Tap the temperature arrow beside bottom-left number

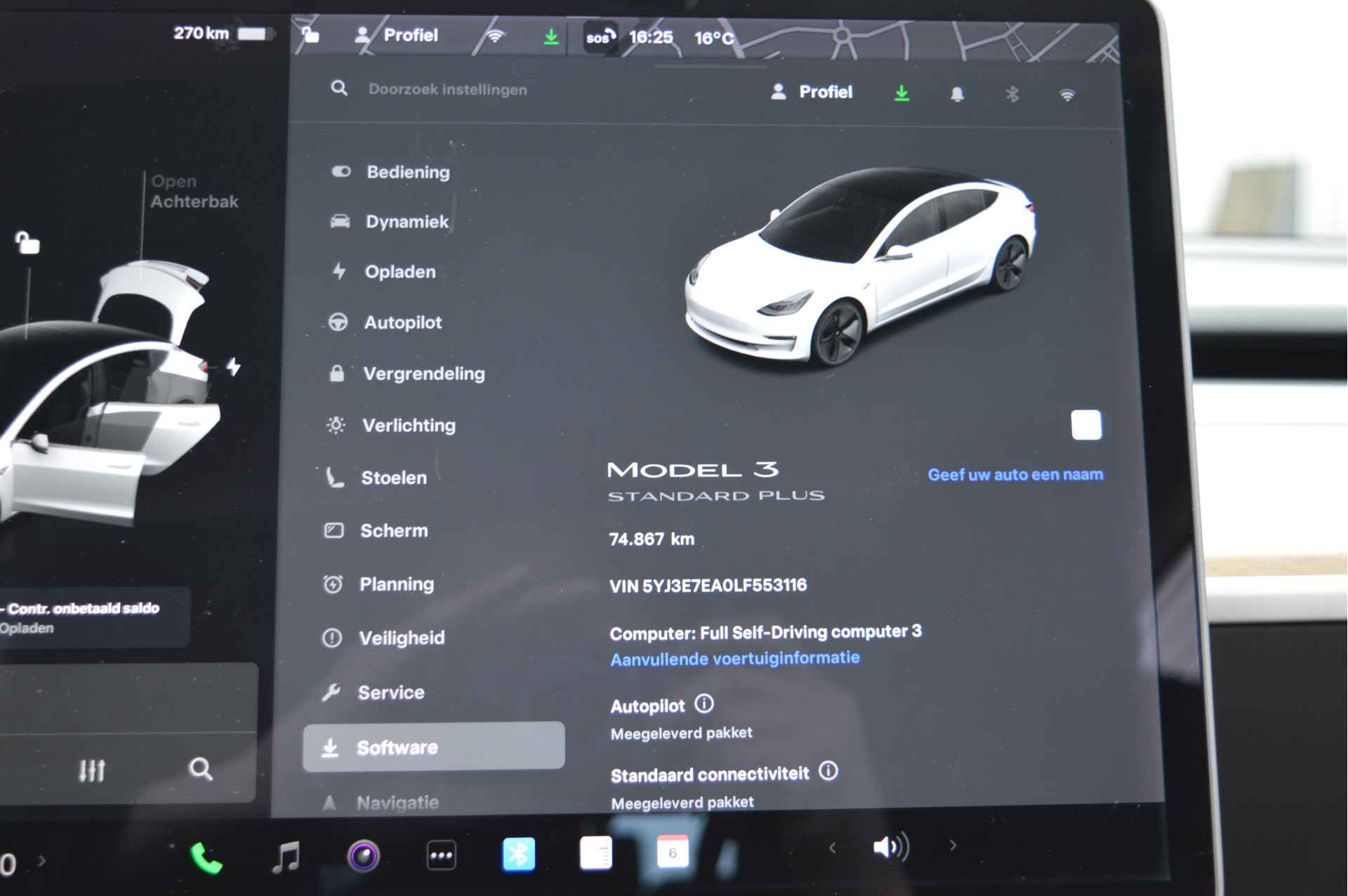pyautogui.click(x=41, y=860)
